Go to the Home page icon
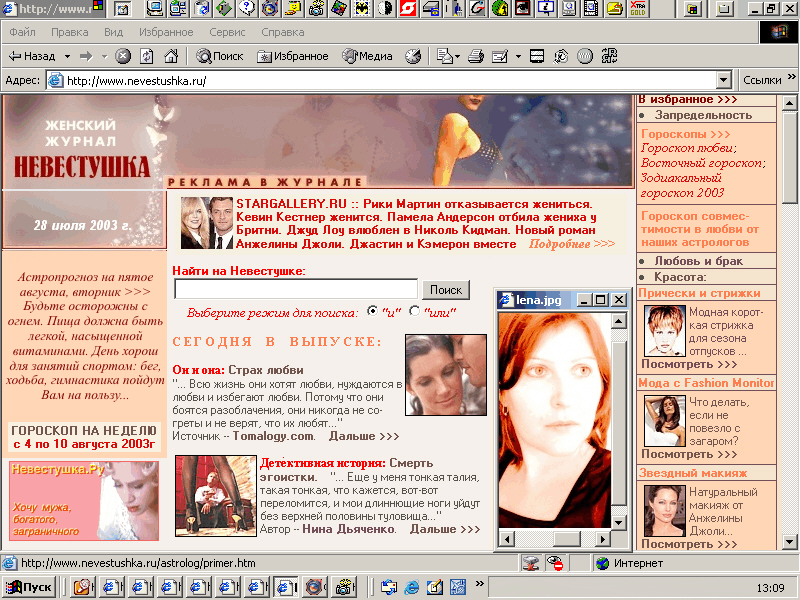The width and height of the screenshot is (800, 600). 171,56
